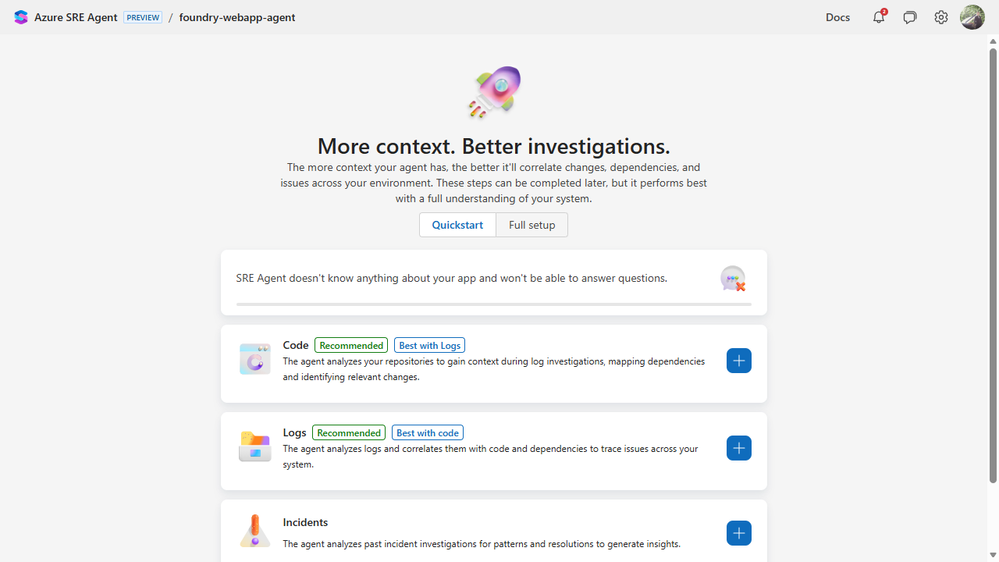999x562 pixels.
Task: Switch to the Quickstart tab
Action: [457, 225]
